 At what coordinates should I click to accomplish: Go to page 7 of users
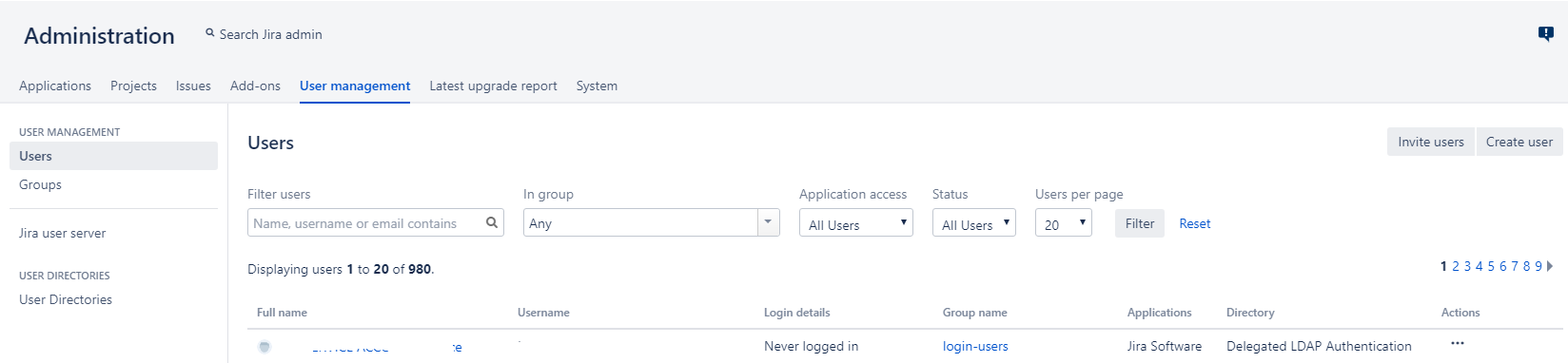click(x=1515, y=267)
